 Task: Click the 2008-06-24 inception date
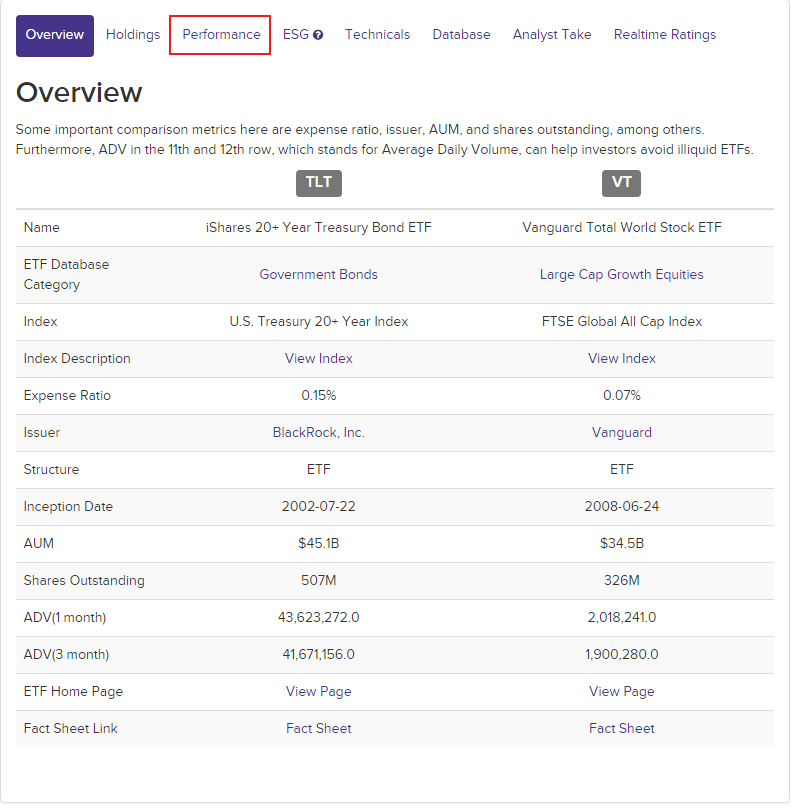click(622, 507)
